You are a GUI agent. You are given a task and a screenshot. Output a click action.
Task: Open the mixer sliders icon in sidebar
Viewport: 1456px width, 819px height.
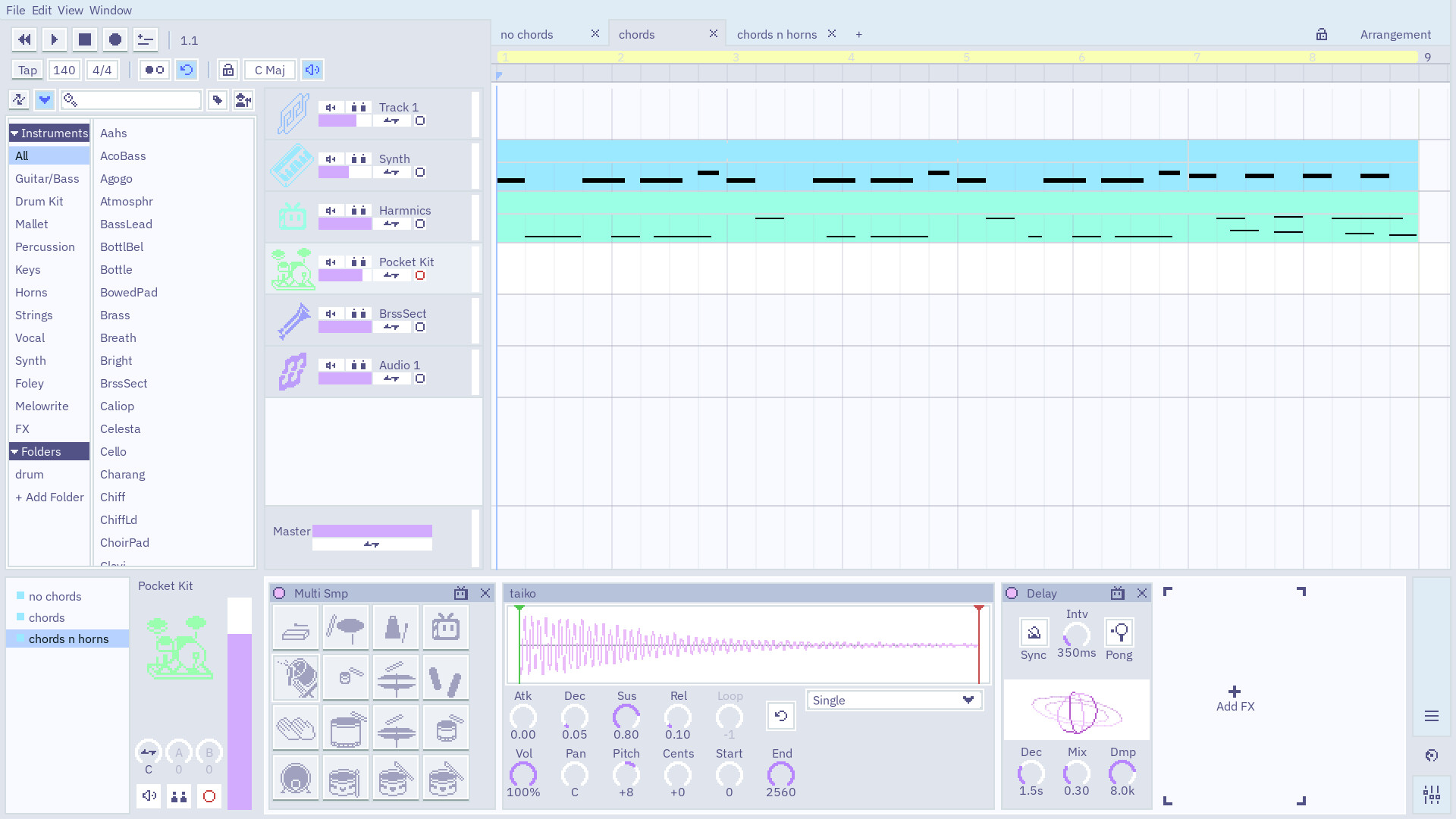1432,794
